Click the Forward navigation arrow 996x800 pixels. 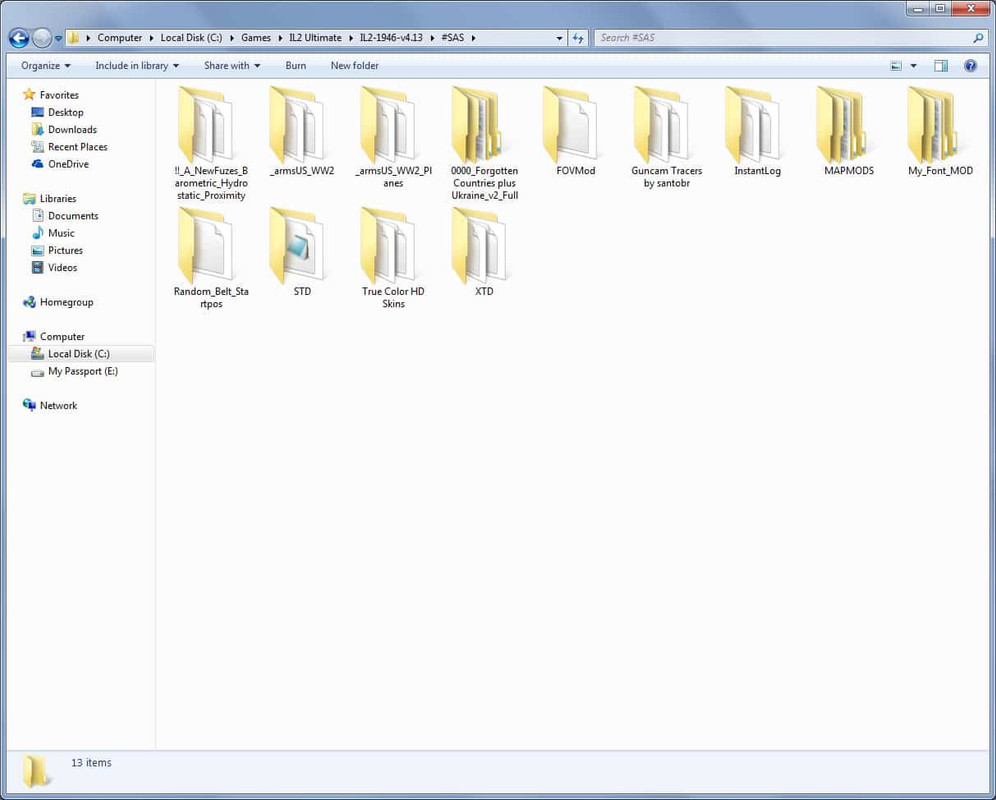coord(41,38)
